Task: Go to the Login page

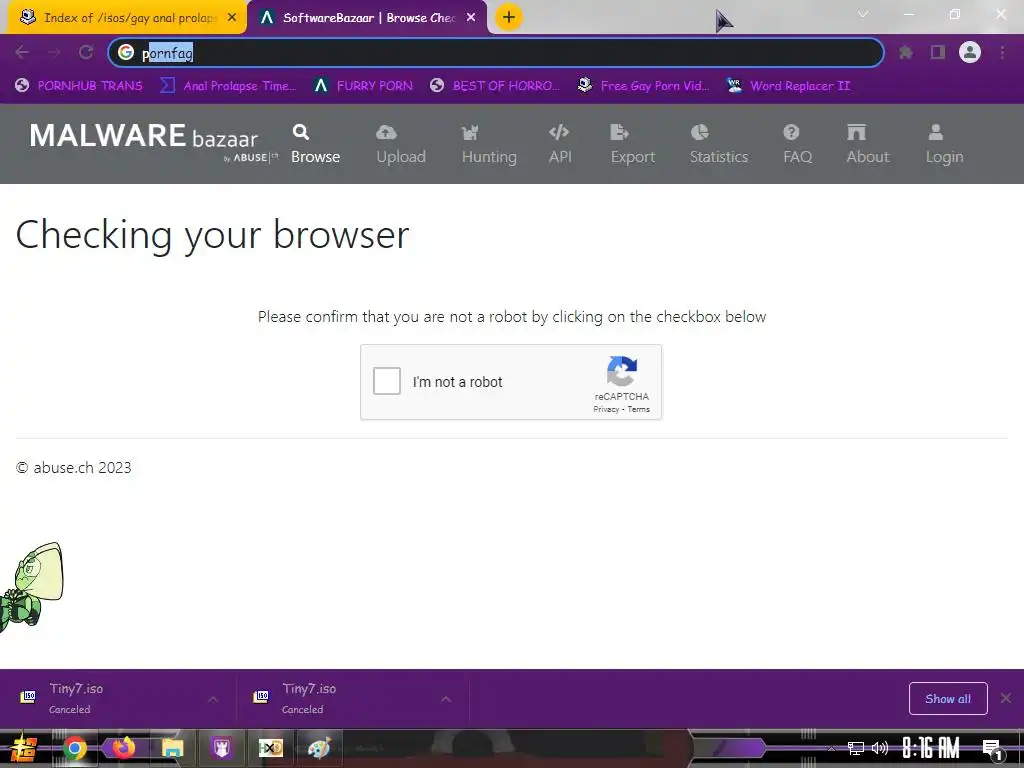Action: (x=944, y=144)
